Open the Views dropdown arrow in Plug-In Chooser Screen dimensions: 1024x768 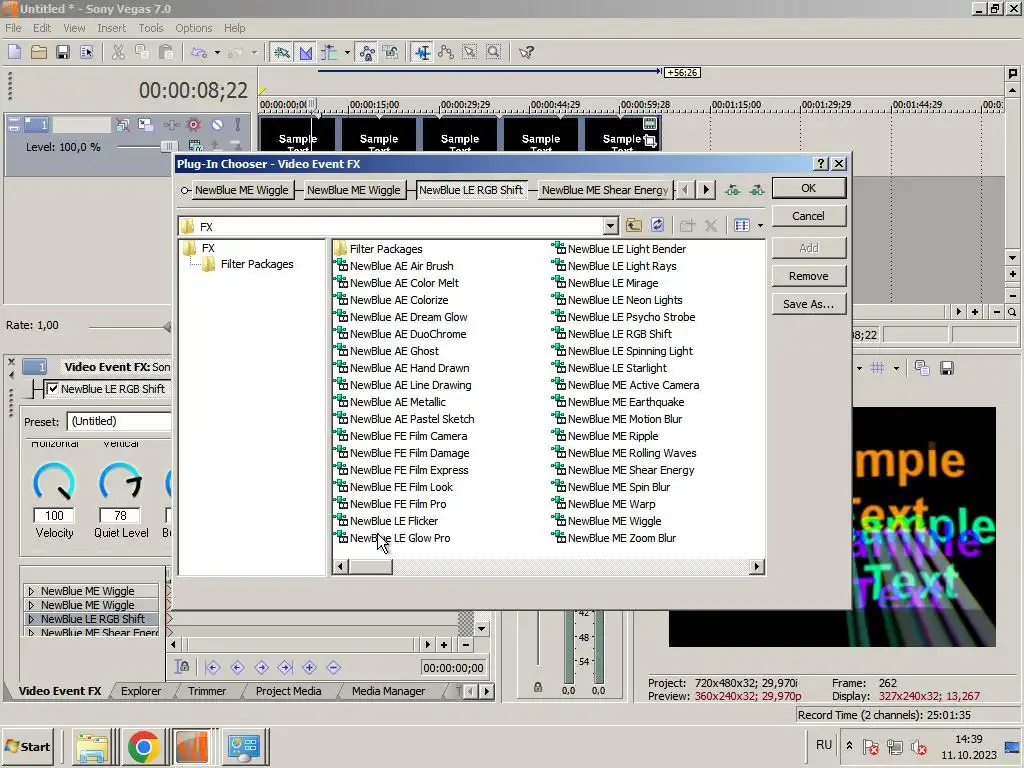(760, 225)
